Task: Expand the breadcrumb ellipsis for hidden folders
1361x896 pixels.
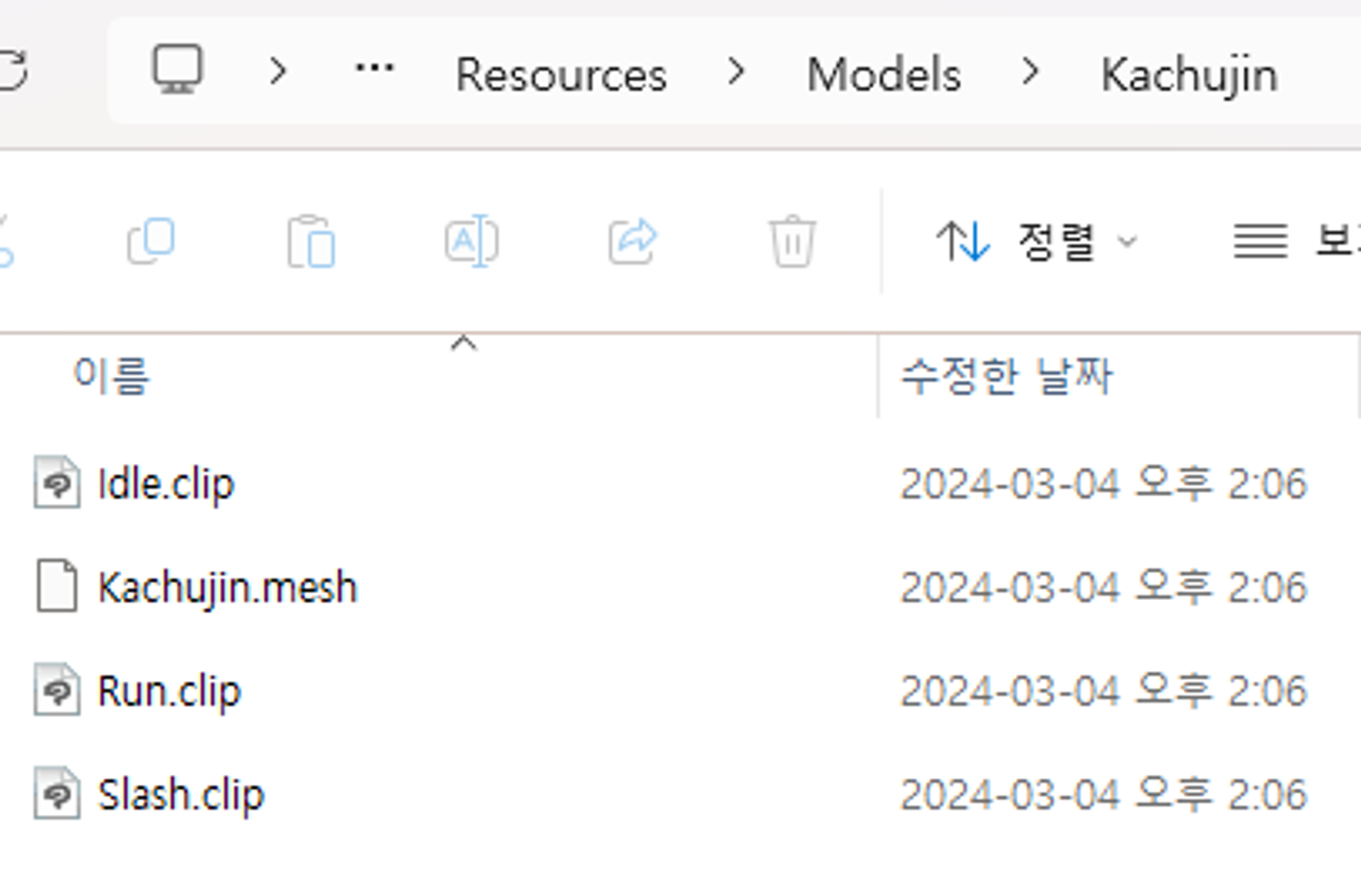Action: click(374, 68)
